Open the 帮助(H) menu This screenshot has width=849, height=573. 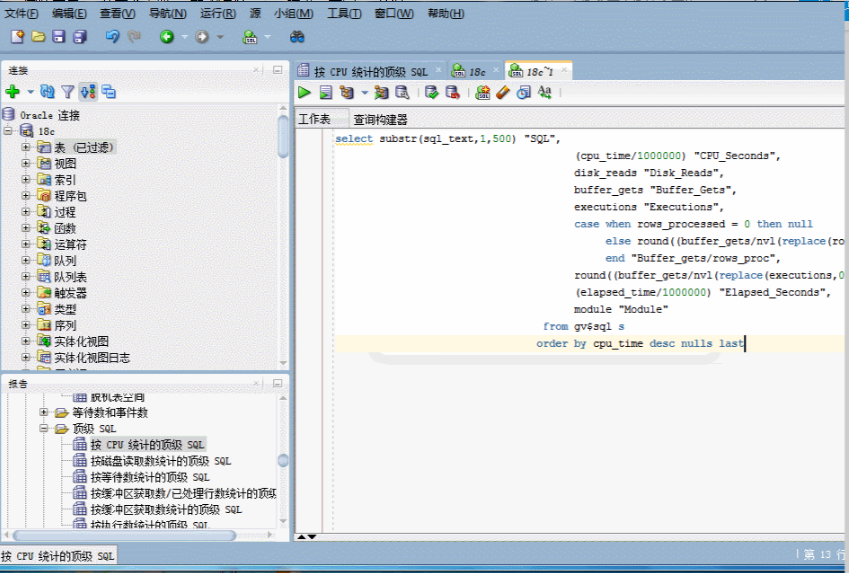tap(446, 14)
